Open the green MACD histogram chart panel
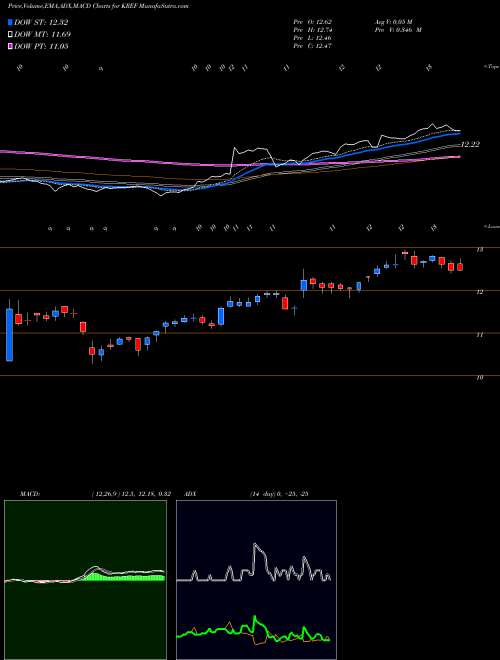This screenshot has width=500, height=660. tap(85, 580)
